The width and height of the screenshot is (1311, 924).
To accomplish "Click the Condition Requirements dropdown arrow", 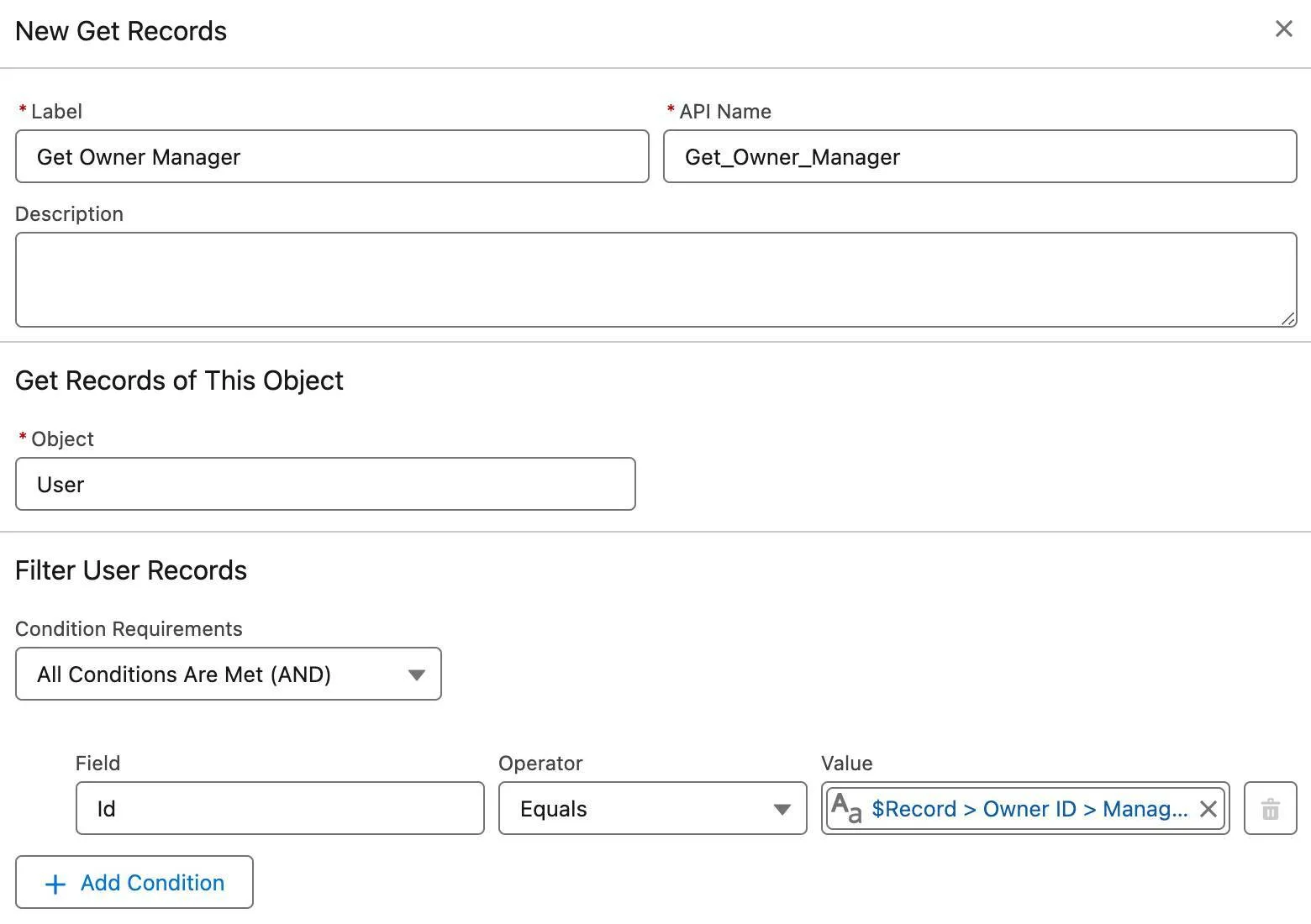I will point(417,674).
